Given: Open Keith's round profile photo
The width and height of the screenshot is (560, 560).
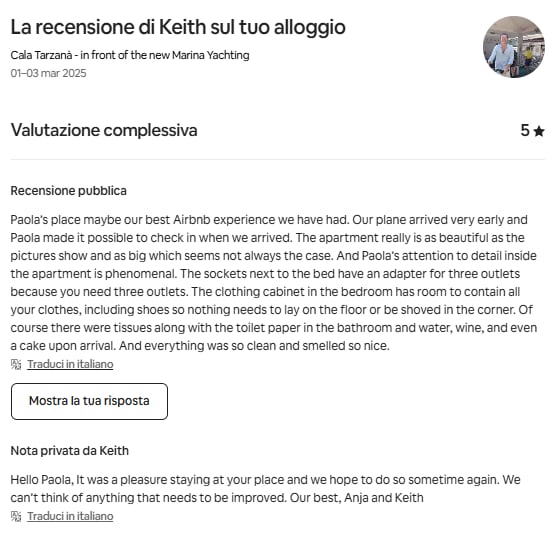Looking at the screenshot, I should click(514, 47).
